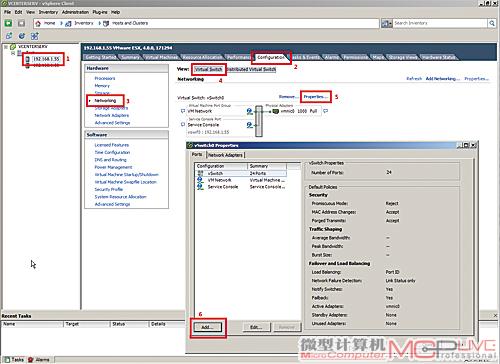Switch to the Permissions tab
The width and height of the screenshot is (500, 364).
(x=356, y=57)
